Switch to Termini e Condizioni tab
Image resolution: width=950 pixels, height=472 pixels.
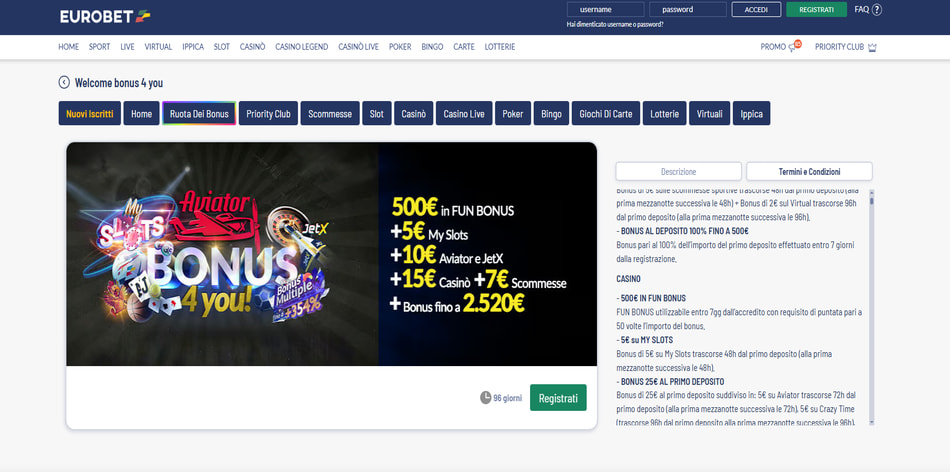[809, 171]
